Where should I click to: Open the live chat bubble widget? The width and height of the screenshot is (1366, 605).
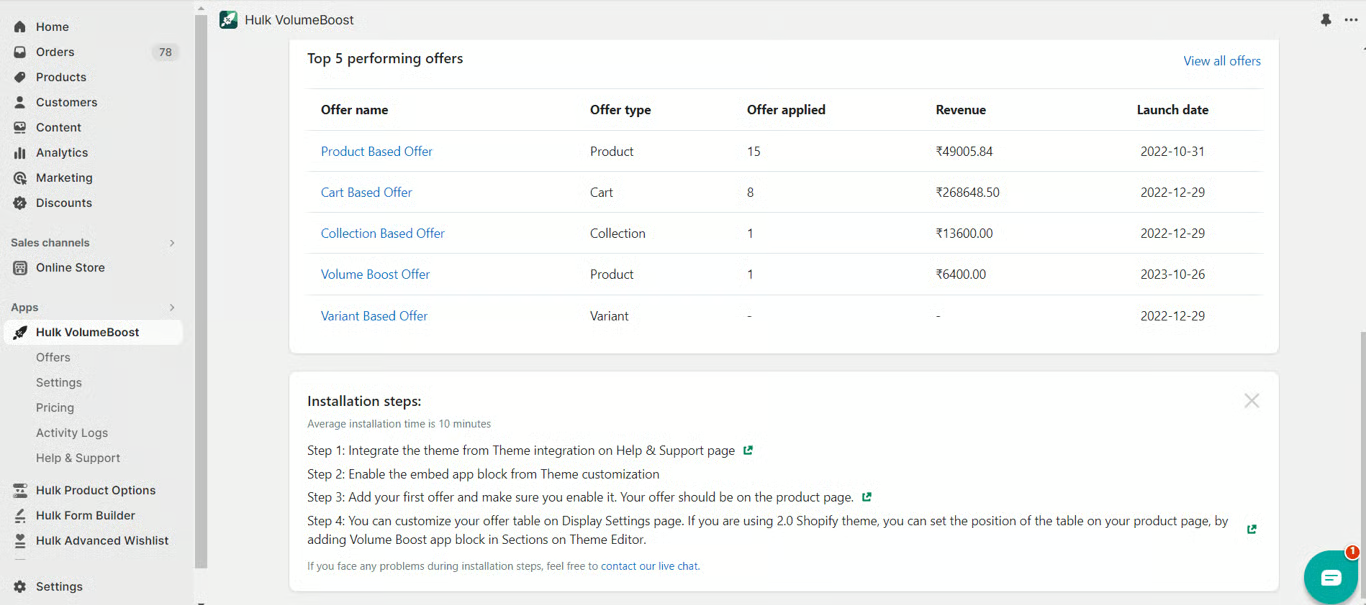1331,577
